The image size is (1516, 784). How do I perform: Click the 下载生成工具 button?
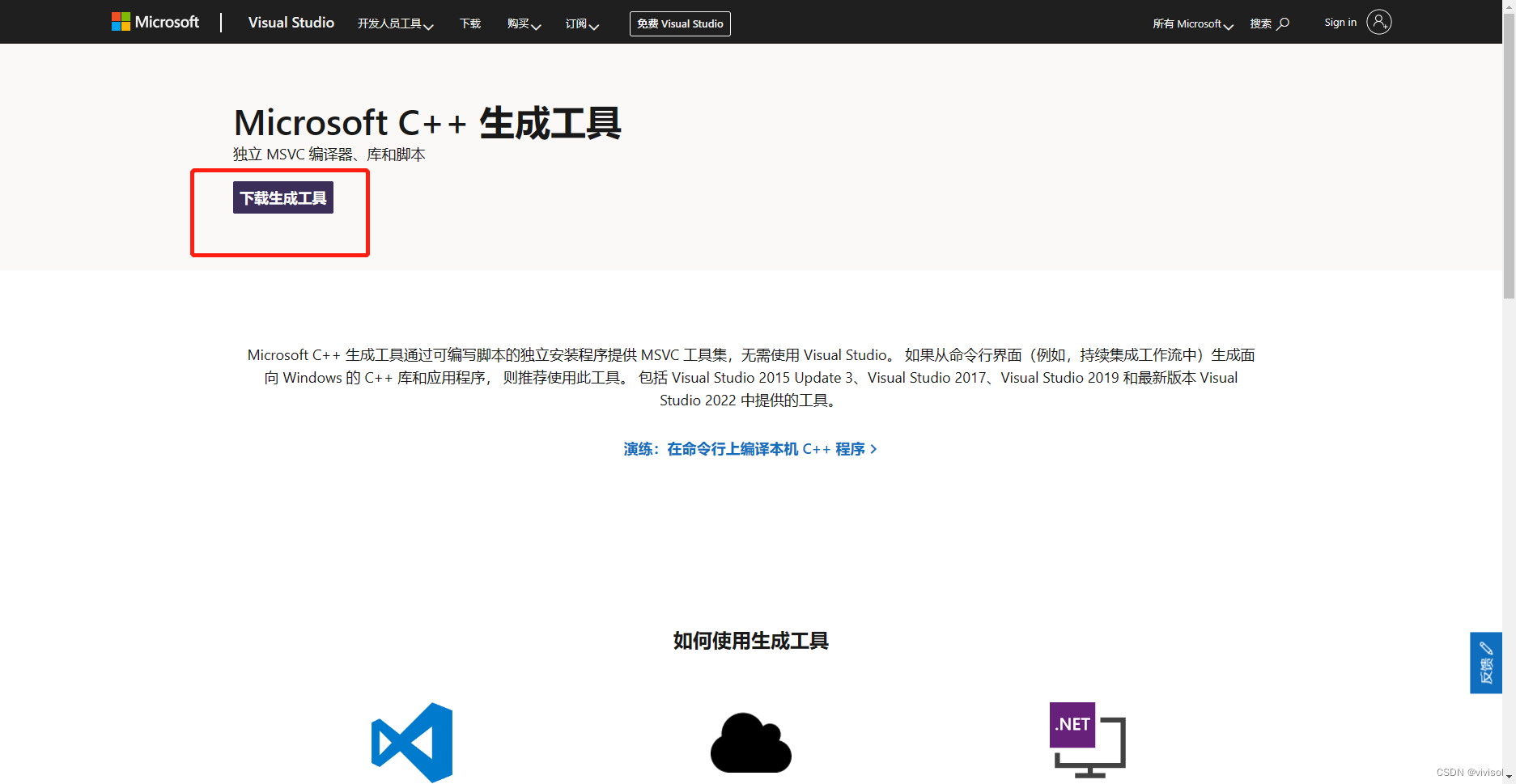[x=283, y=197]
